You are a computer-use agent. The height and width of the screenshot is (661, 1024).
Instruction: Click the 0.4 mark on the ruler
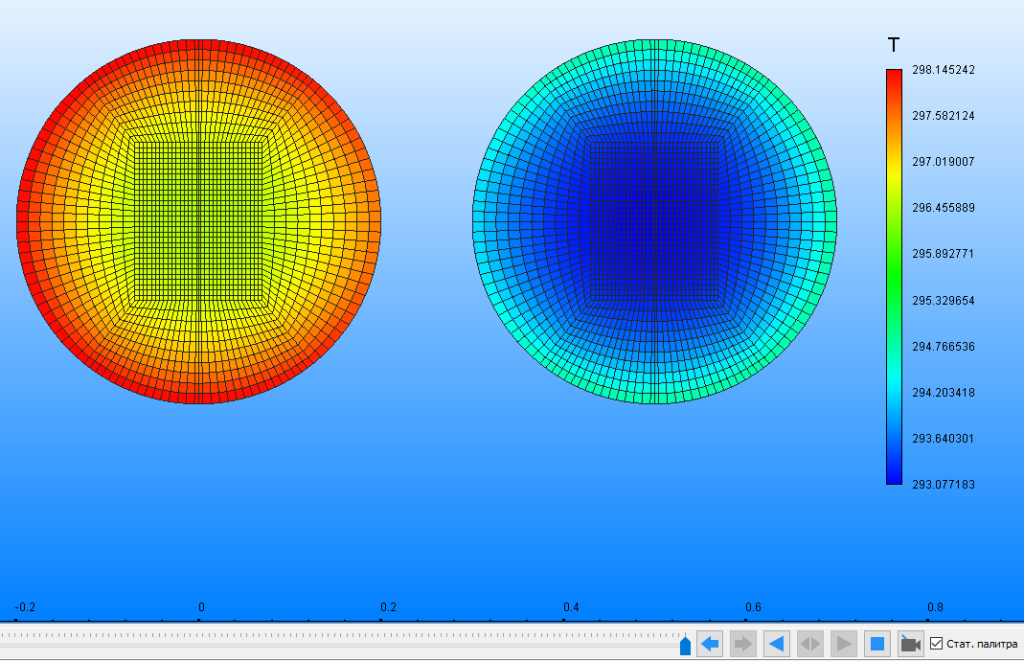[571, 608]
